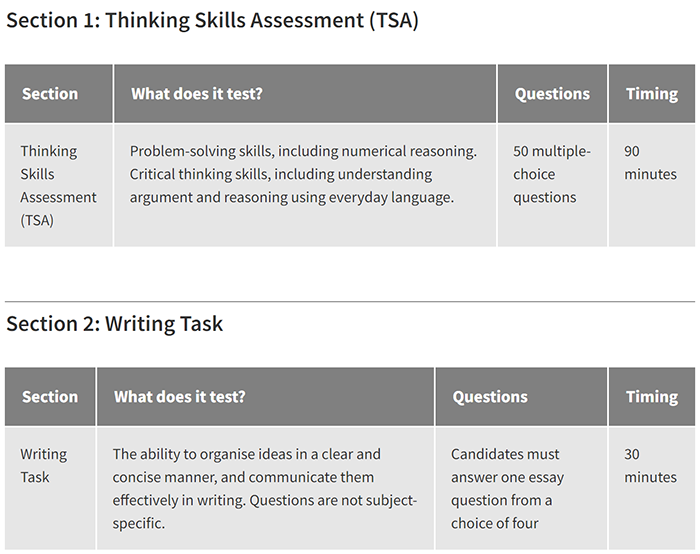The image size is (700, 554).
Task: Select the Section header in the Writing Task table
Action: pos(49,397)
